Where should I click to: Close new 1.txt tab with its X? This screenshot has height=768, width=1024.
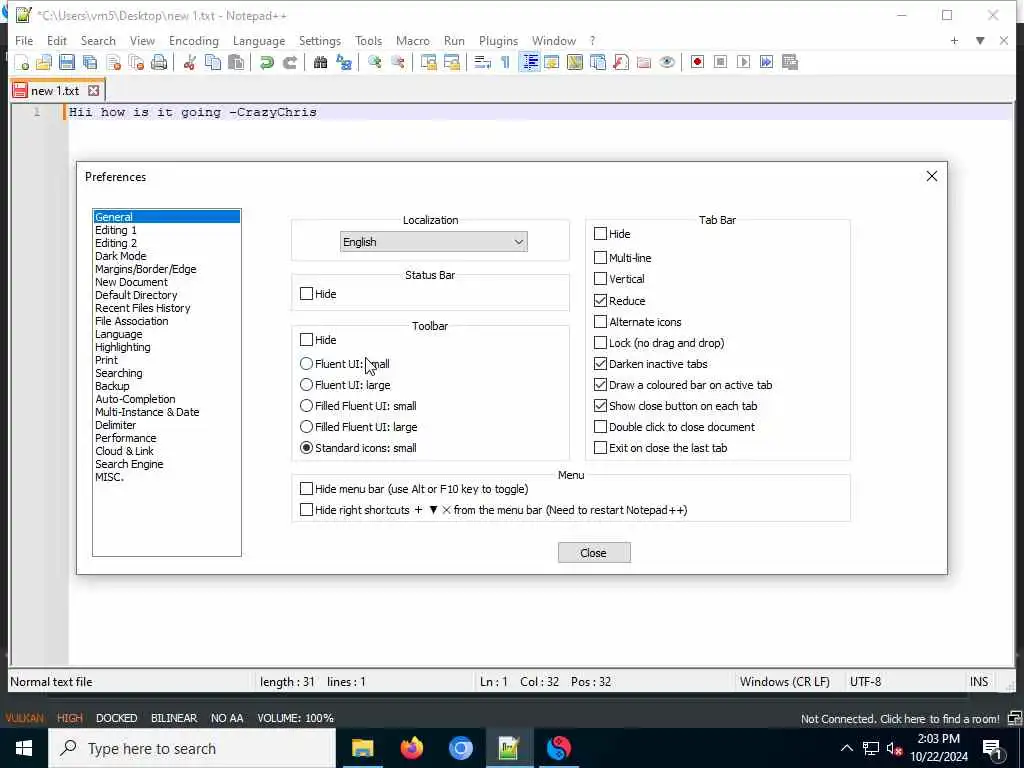tap(93, 91)
